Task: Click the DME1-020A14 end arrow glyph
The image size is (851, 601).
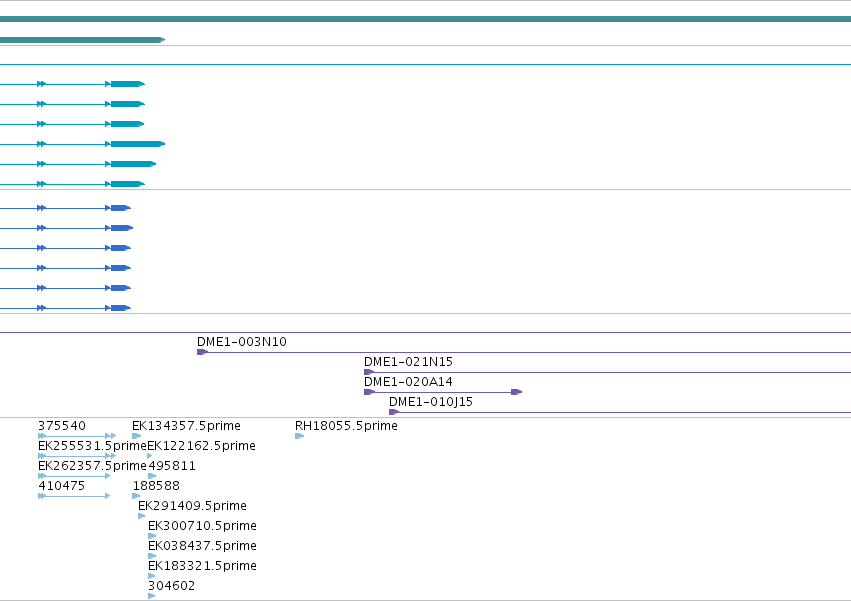Action: coord(517,392)
